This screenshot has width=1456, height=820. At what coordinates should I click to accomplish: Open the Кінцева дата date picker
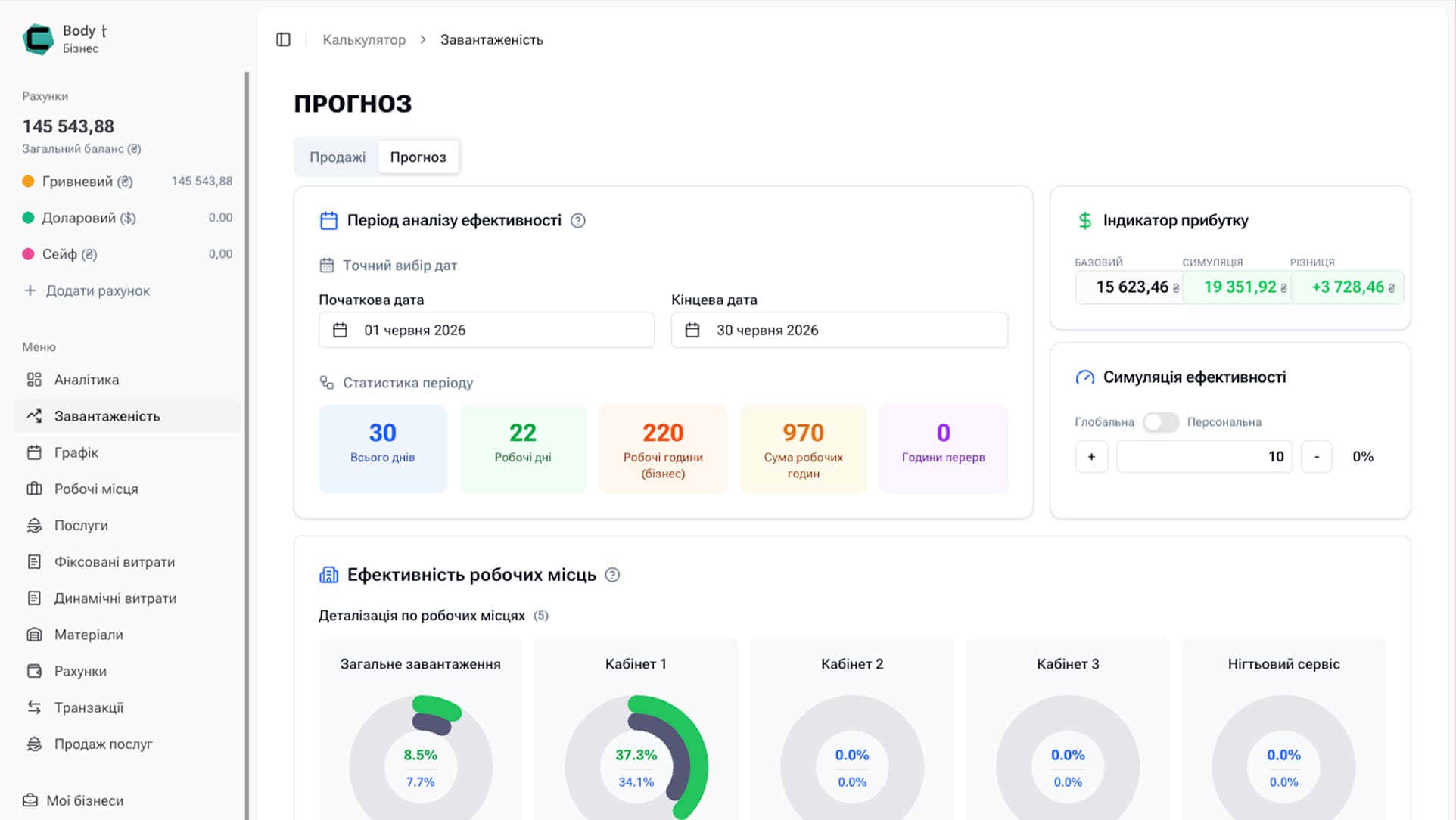[839, 330]
